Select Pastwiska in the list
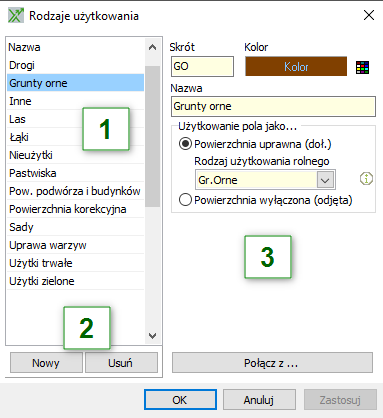This screenshot has width=383, height=418. [76, 173]
